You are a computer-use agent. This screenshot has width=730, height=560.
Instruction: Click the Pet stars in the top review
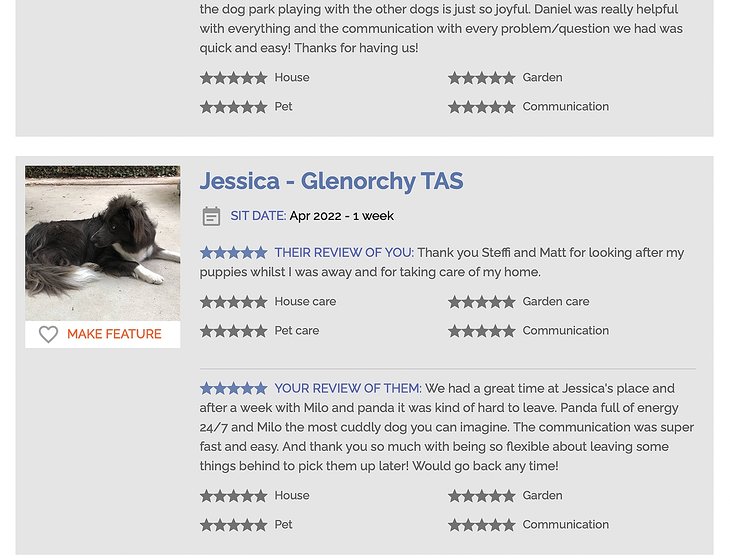point(233,107)
